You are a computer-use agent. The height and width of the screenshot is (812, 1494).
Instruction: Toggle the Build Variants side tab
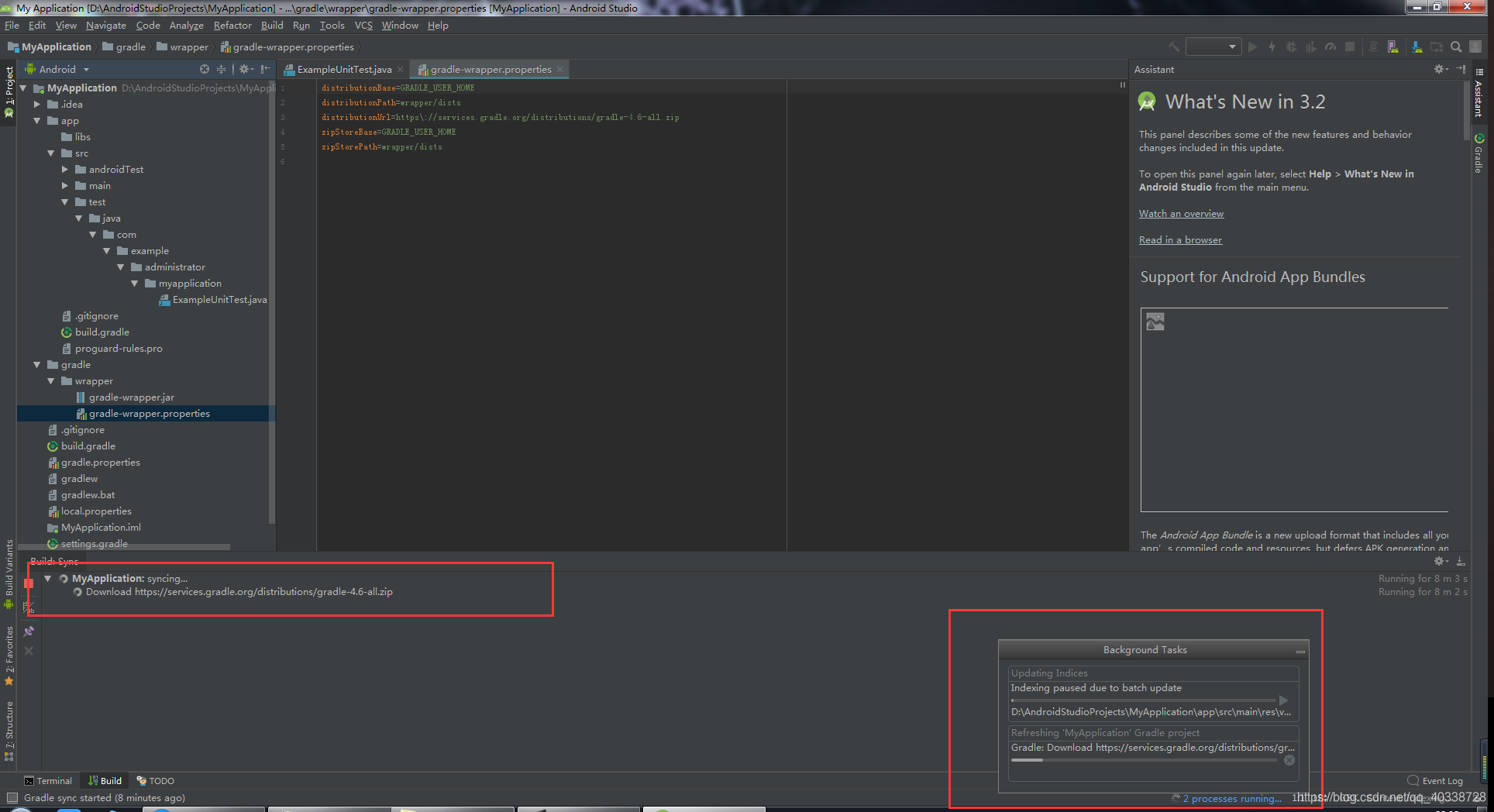[9, 574]
